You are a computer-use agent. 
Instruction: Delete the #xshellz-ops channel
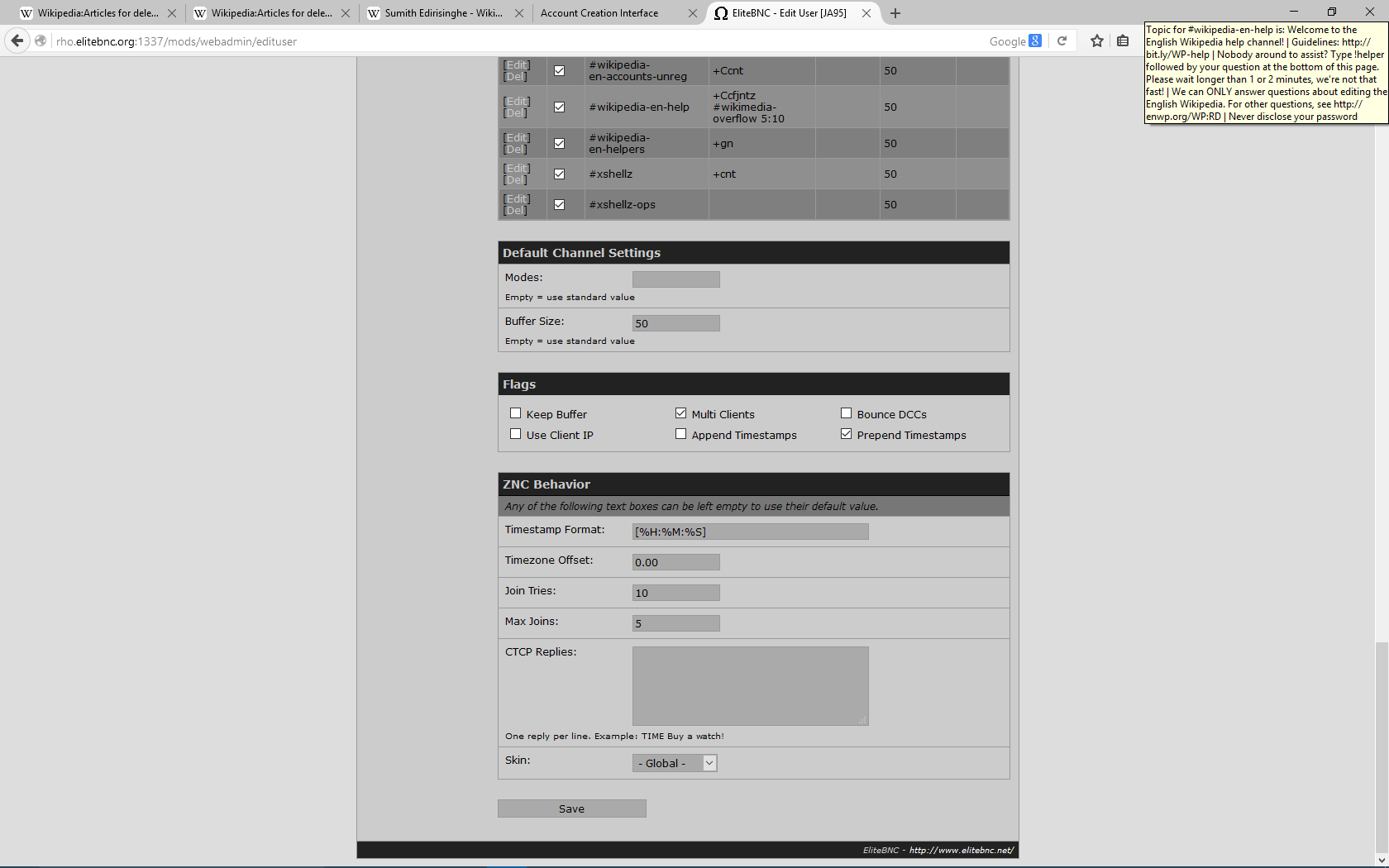(x=515, y=211)
